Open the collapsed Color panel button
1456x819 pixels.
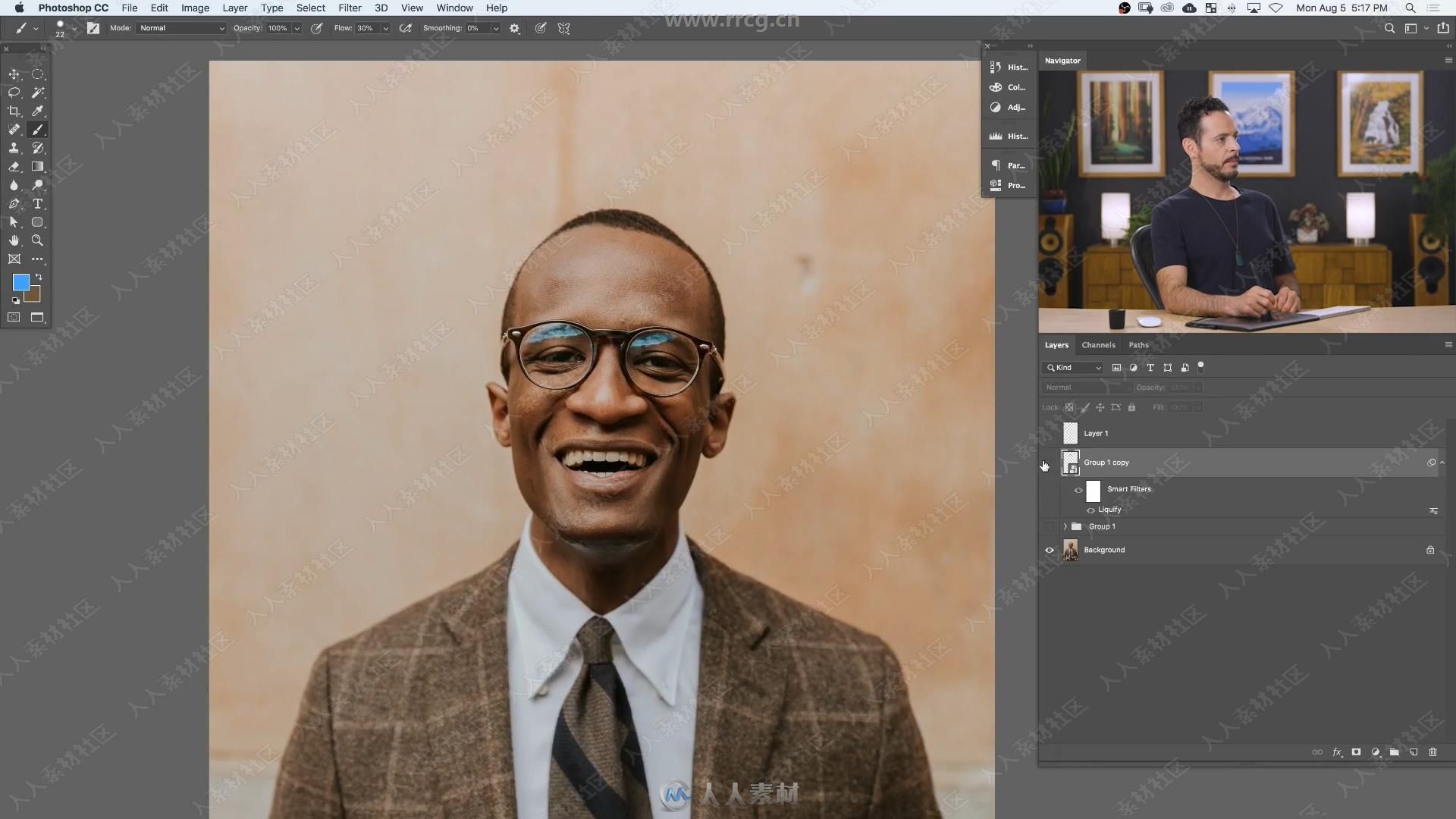click(1009, 87)
